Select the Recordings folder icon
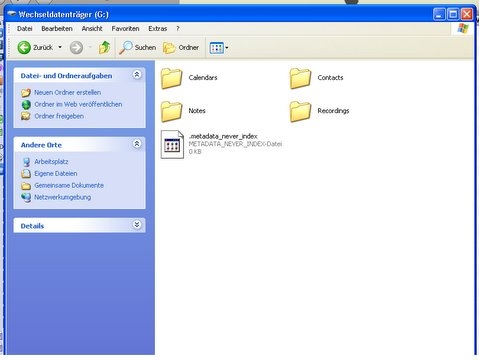479x361 pixels. click(300, 111)
